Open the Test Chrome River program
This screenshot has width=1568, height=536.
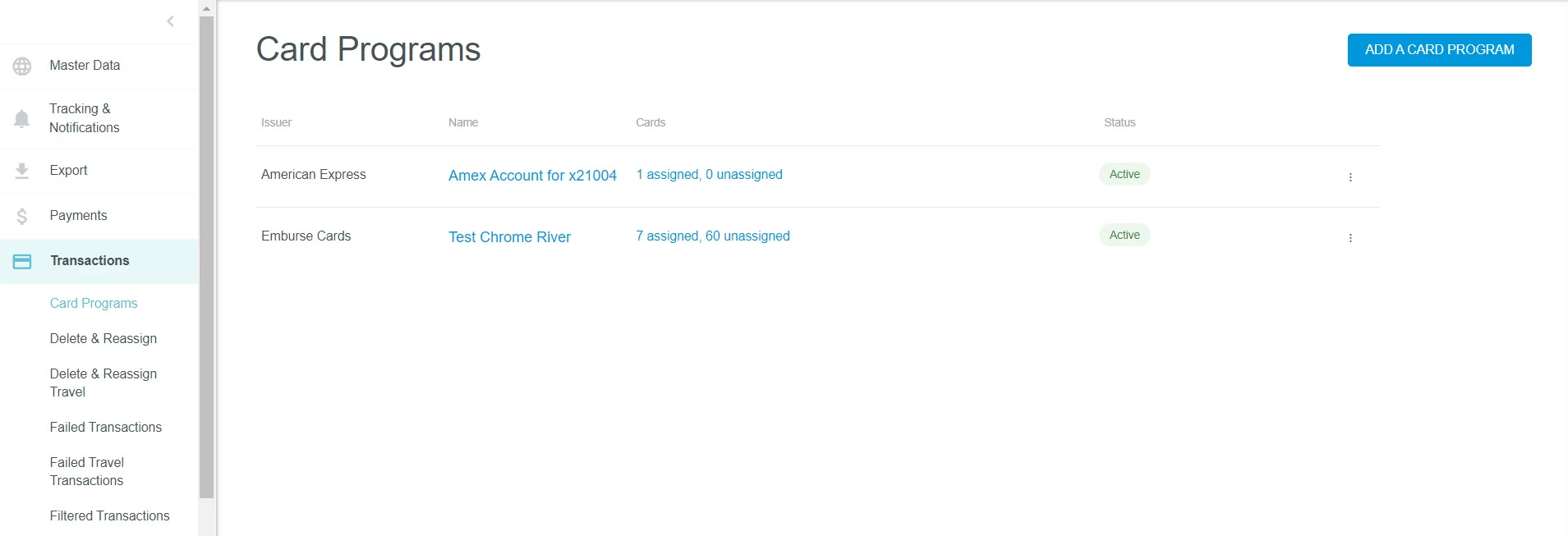pyautogui.click(x=509, y=237)
